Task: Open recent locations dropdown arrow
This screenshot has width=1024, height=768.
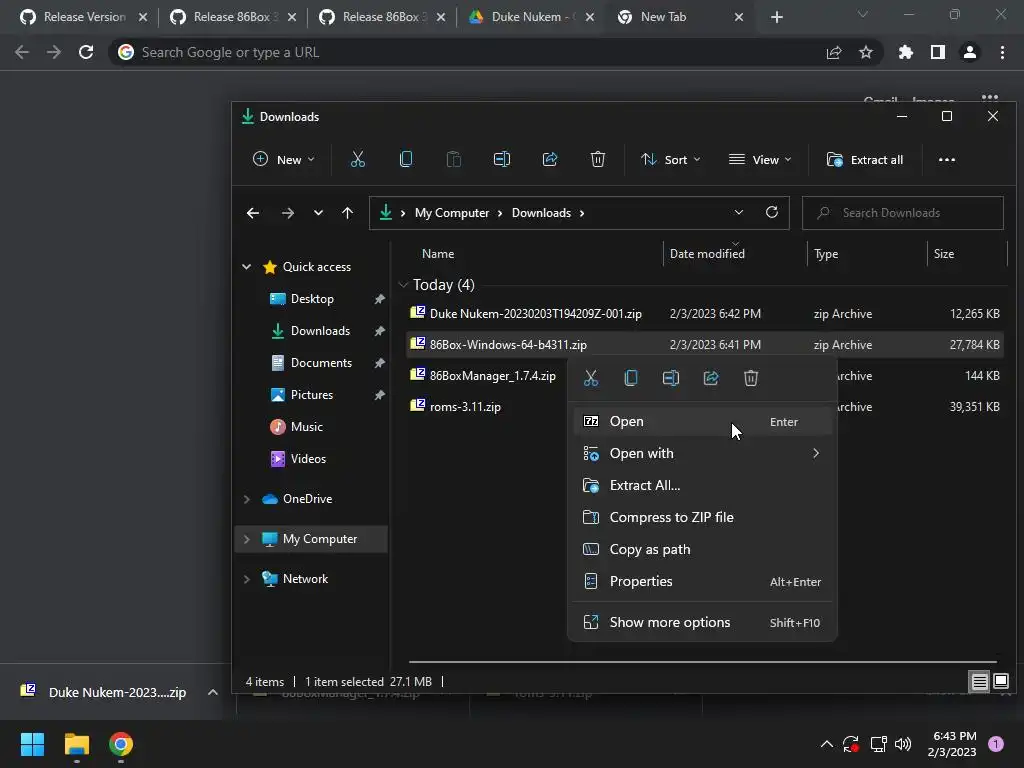Action: tap(318, 213)
